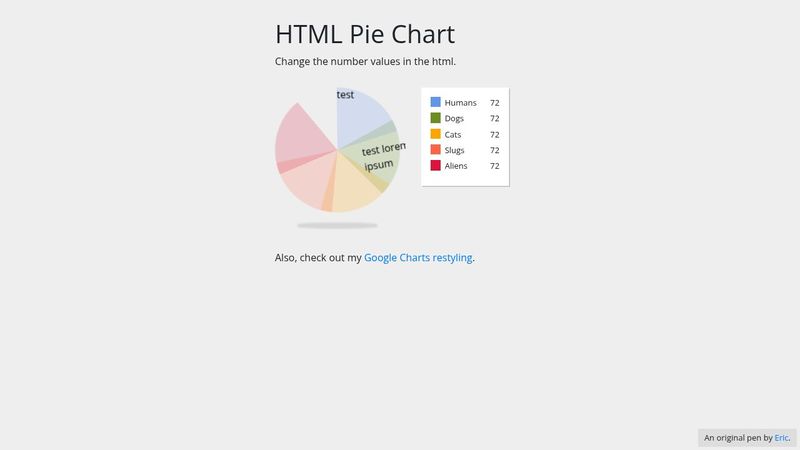800x450 pixels.
Task: Click the blue Humans legend swatch
Action: 436,102
